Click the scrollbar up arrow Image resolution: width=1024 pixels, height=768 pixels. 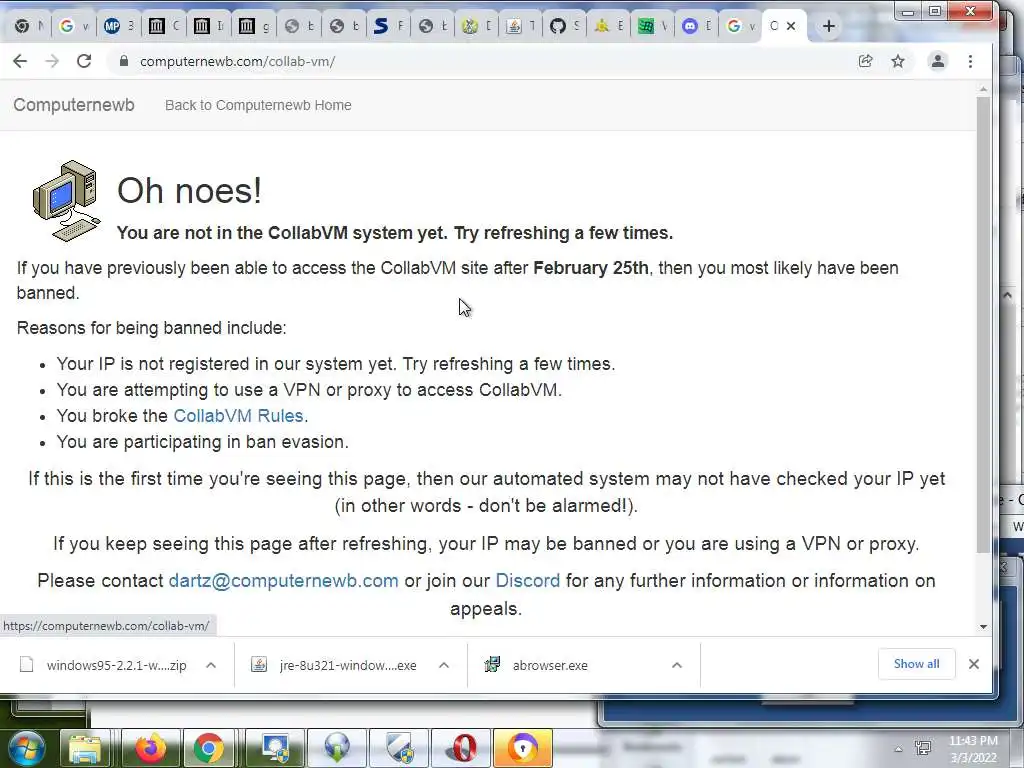984,89
